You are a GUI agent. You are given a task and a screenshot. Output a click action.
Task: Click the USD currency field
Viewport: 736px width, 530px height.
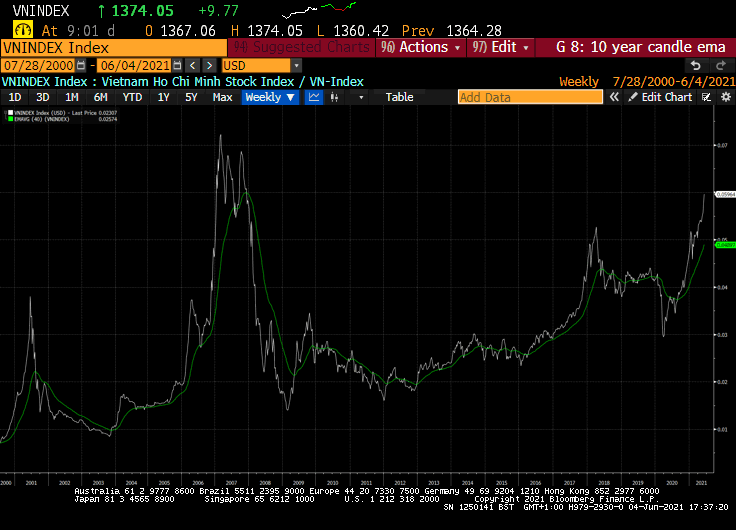point(256,66)
